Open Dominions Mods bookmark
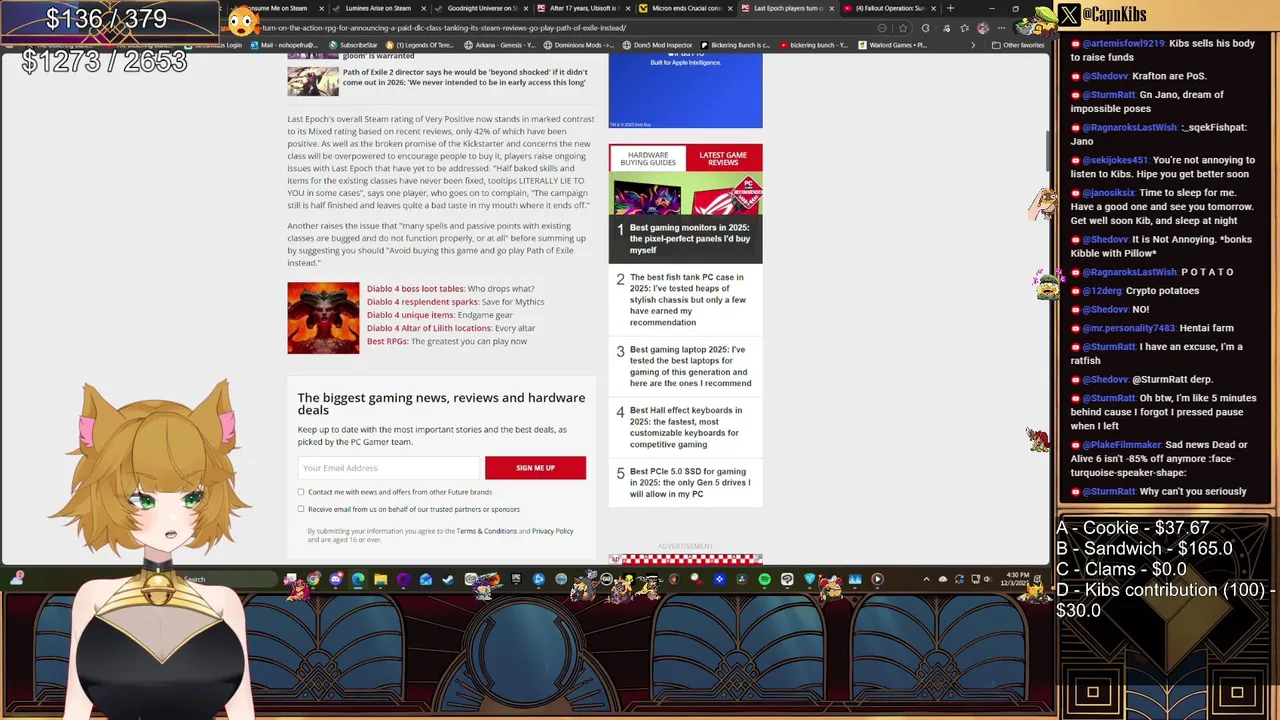 coord(579,45)
